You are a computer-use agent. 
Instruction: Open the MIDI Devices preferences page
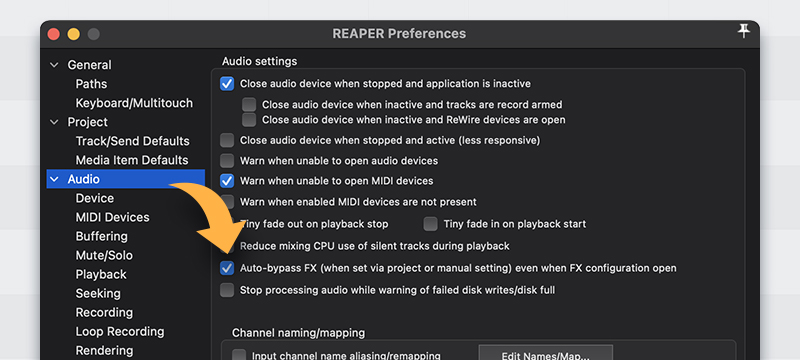(x=113, y=217)
